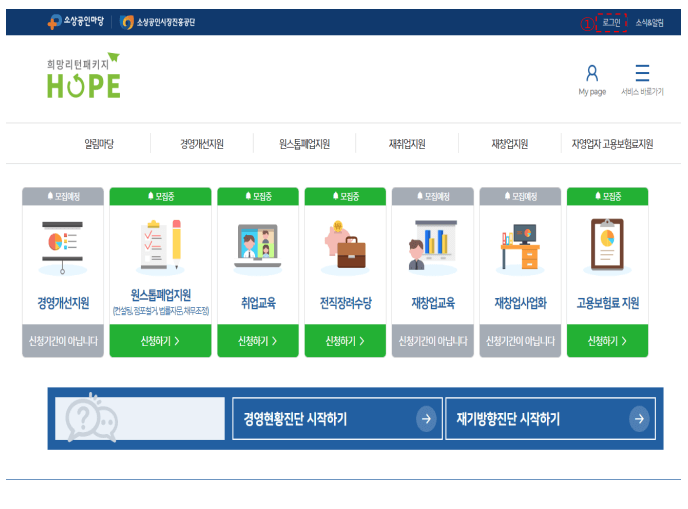This screenshot has width=688, height=509.
Task: Click the 소식&알림 link
Action: tap(649, 22)
